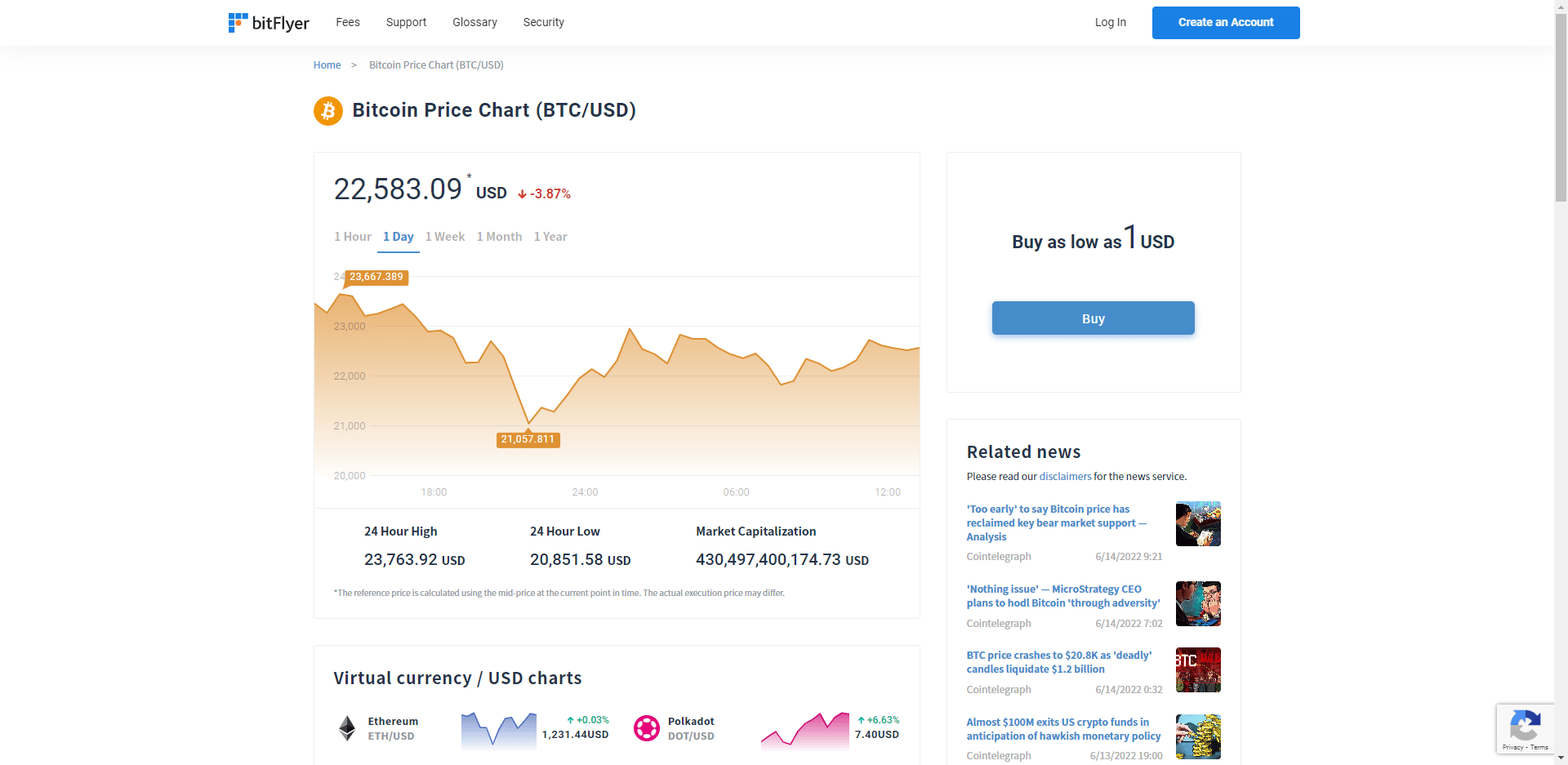Navigate to the Glossary
This screenshot has height=765, width=1568.
pos(474,22)
